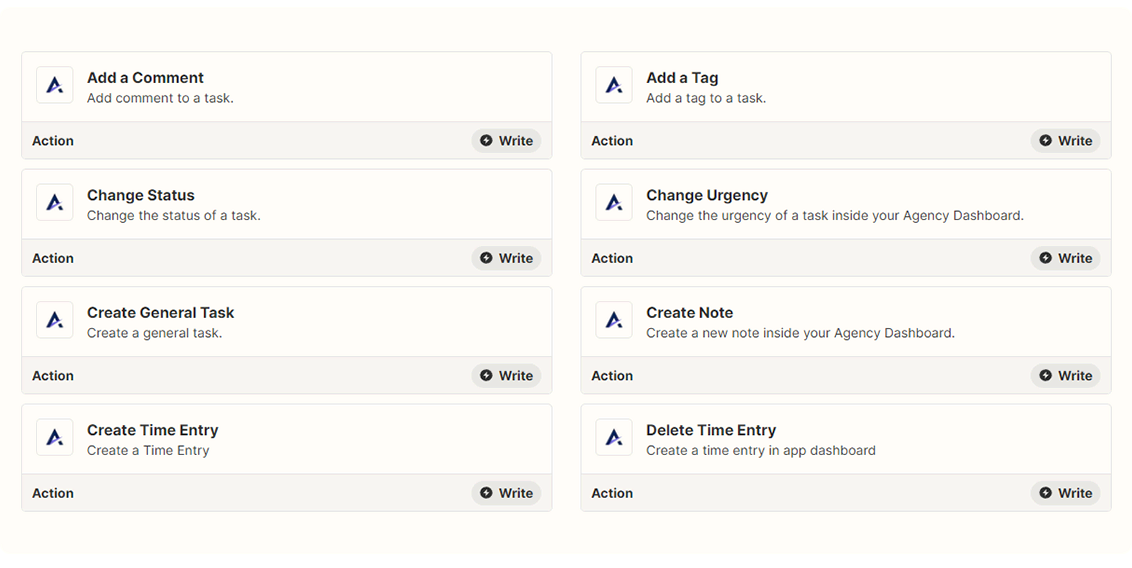
Task: Click the Action label under Create Time Entry
Action: [53, 493]
